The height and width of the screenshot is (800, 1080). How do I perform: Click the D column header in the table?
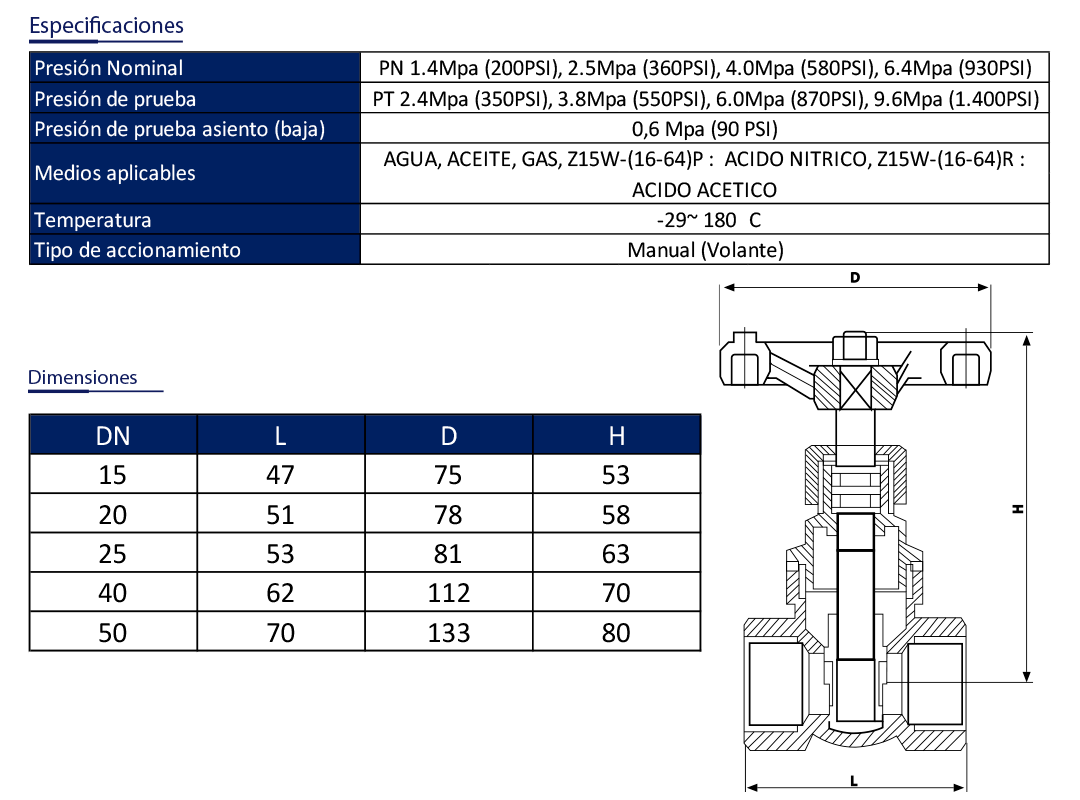[449, 435]
